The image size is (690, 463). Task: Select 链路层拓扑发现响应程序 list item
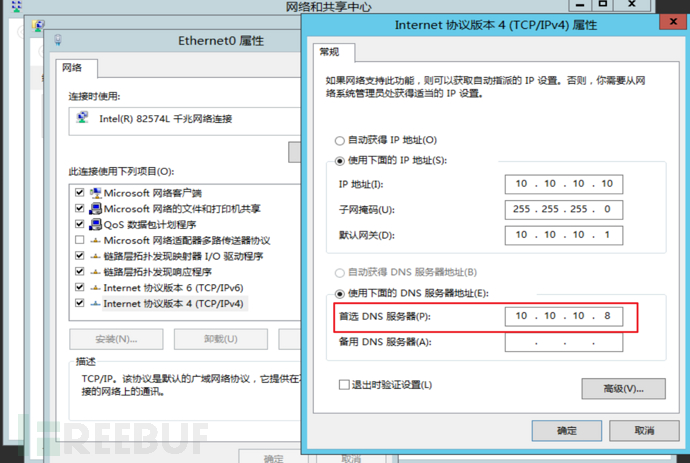coord(158,272)
